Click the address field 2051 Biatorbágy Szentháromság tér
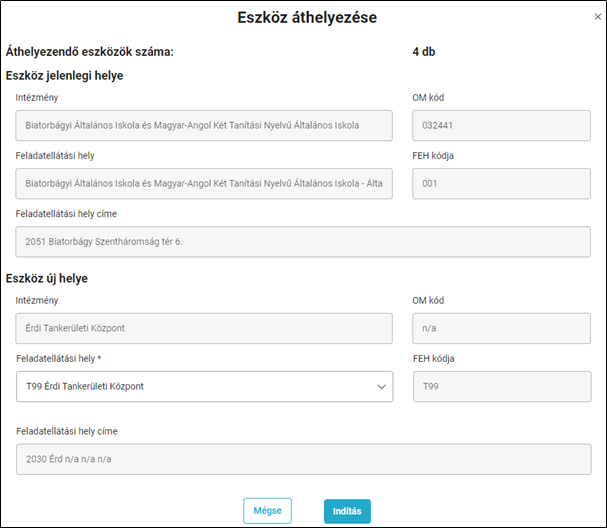 (x=303, y=242)
